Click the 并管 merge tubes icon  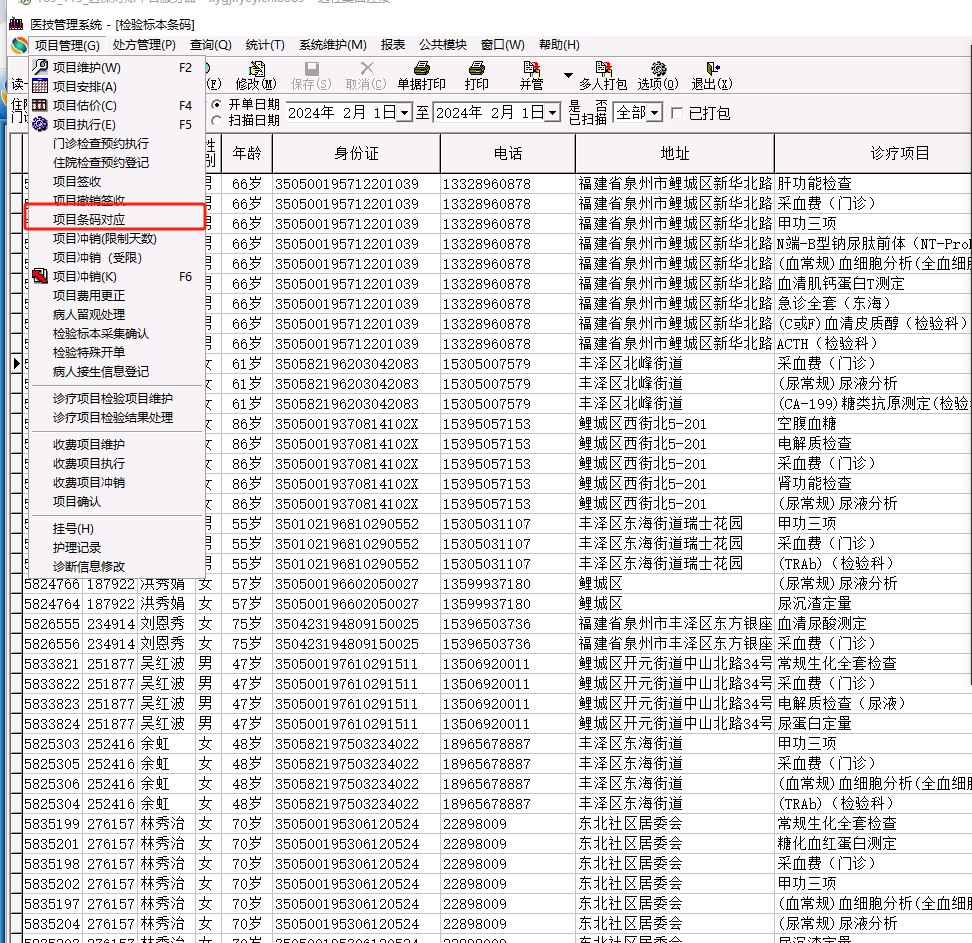click(x=531, y=68)
